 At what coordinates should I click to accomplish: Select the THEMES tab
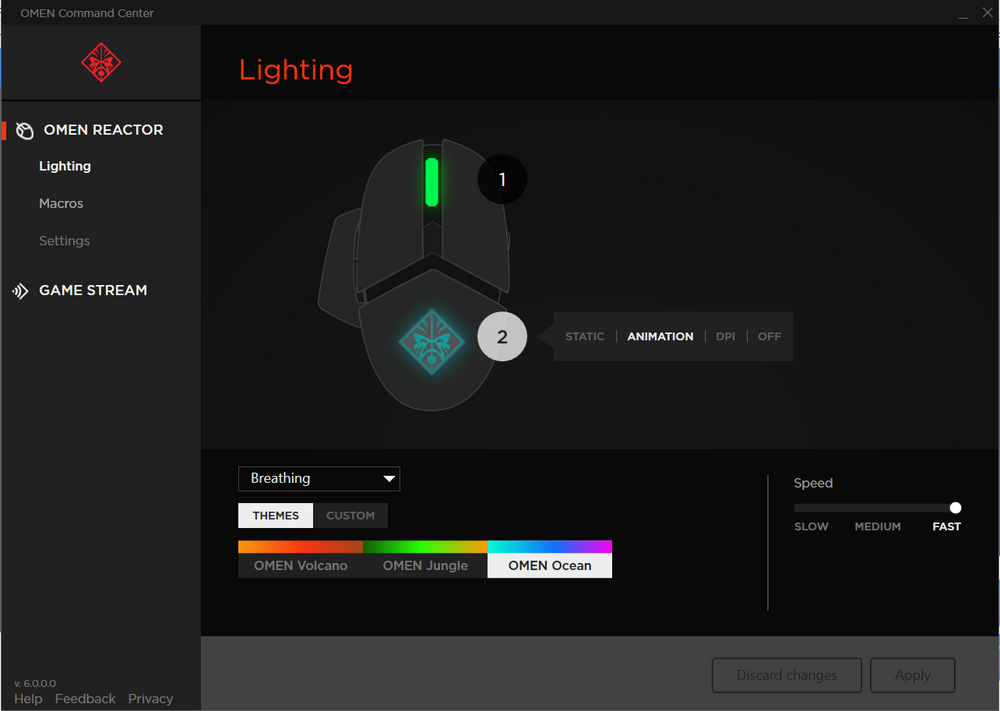276,516
